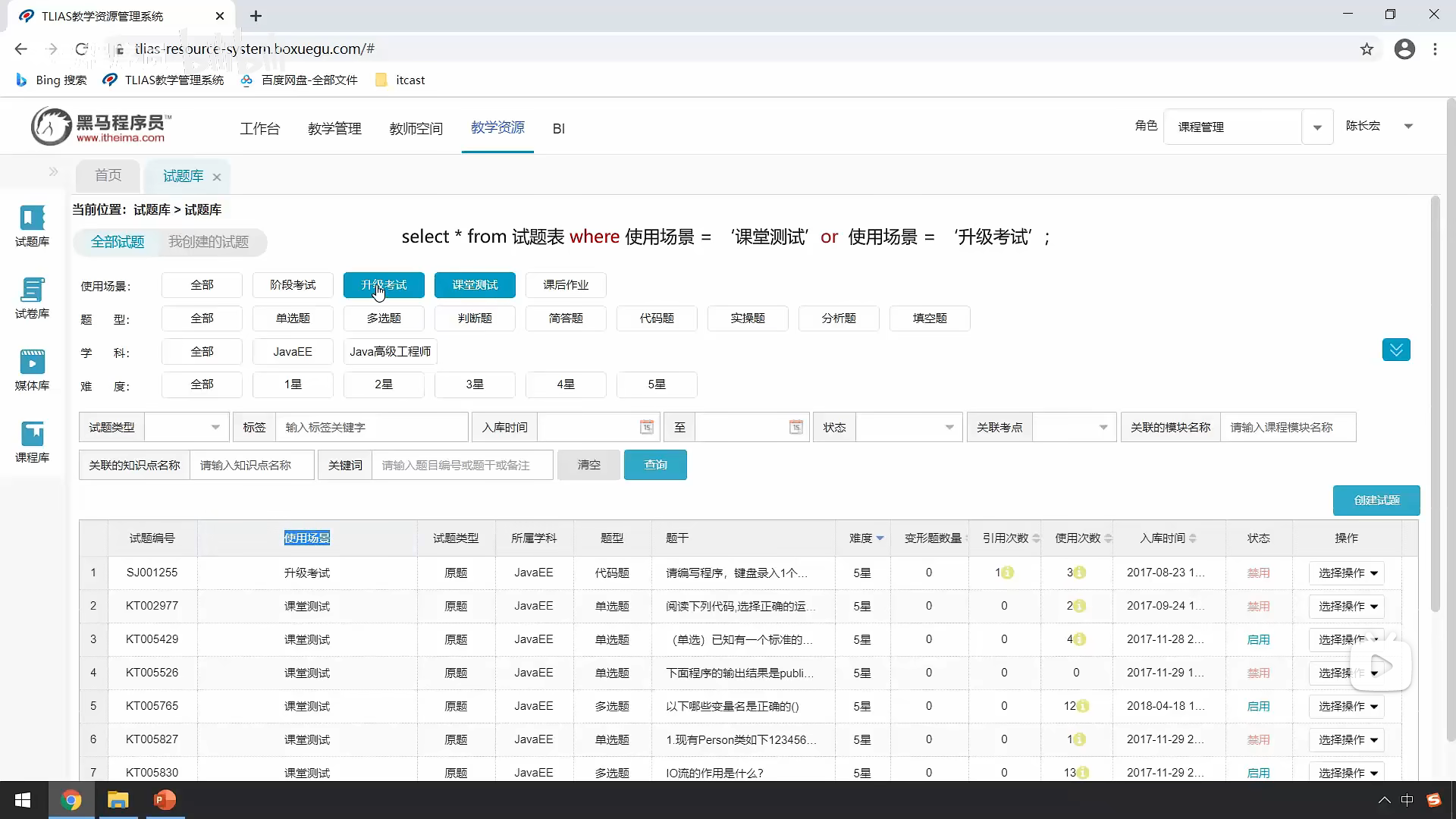
Task: Bookmark the page with the star icon
Action: [1367, 49]
